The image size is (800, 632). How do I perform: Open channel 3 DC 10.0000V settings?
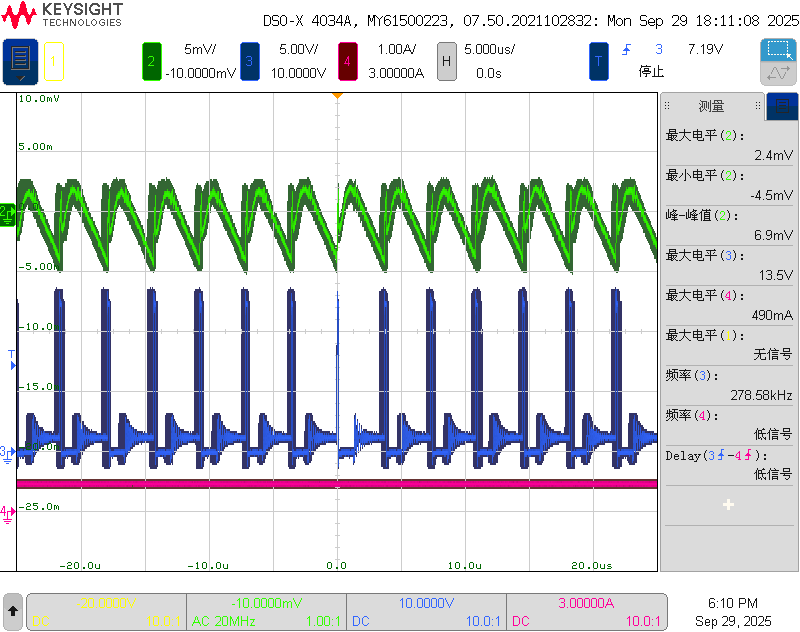click(x=427, y=612)
